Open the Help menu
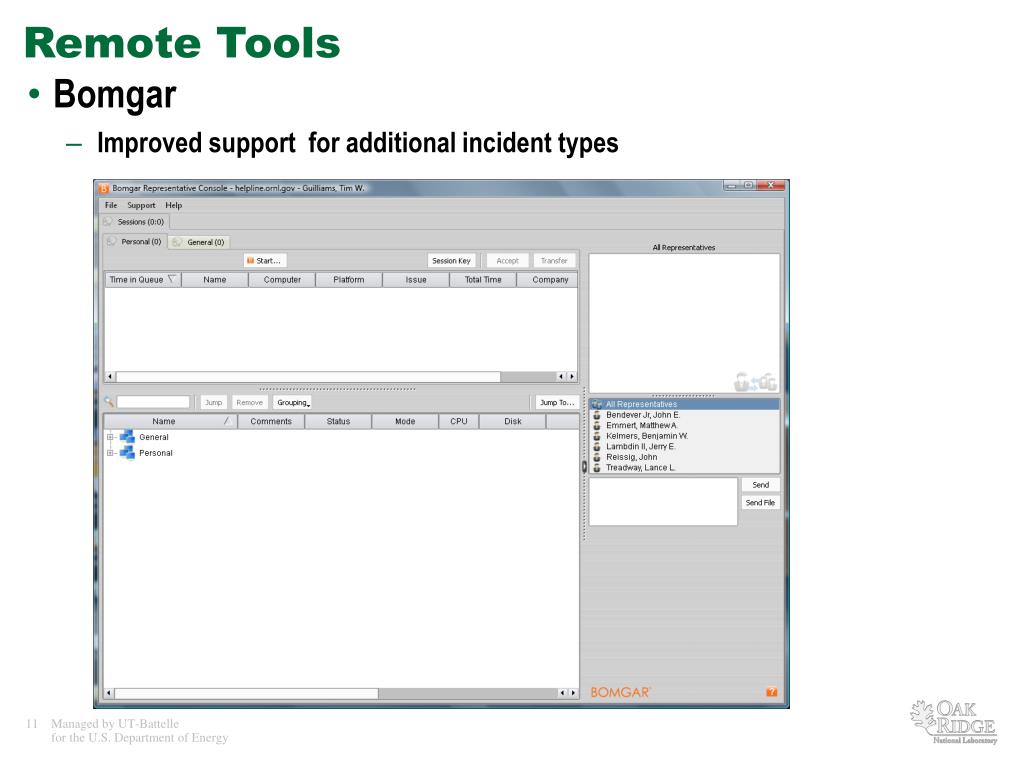The height and width of the screenshot is (768, 1024). pyautogui.click(x=173, y=205)
